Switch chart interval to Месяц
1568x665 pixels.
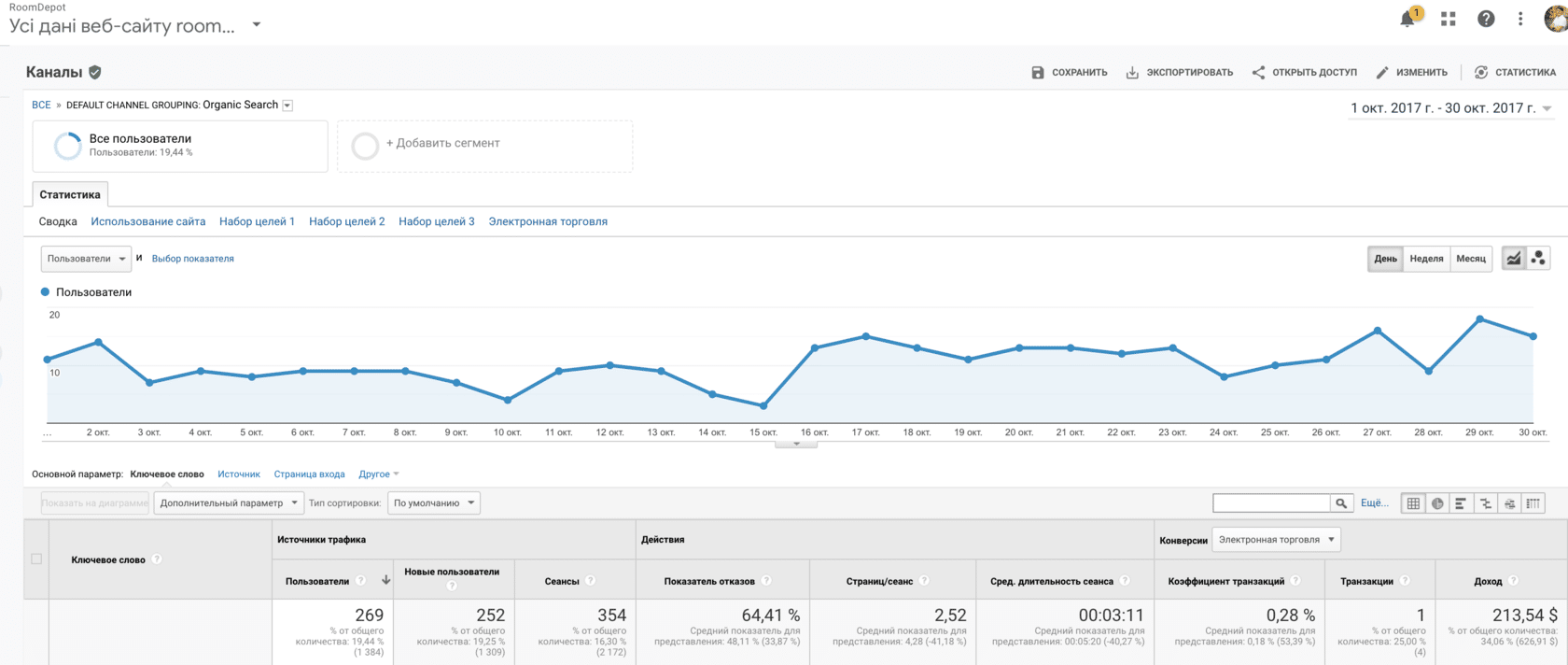coord(1471,259)
